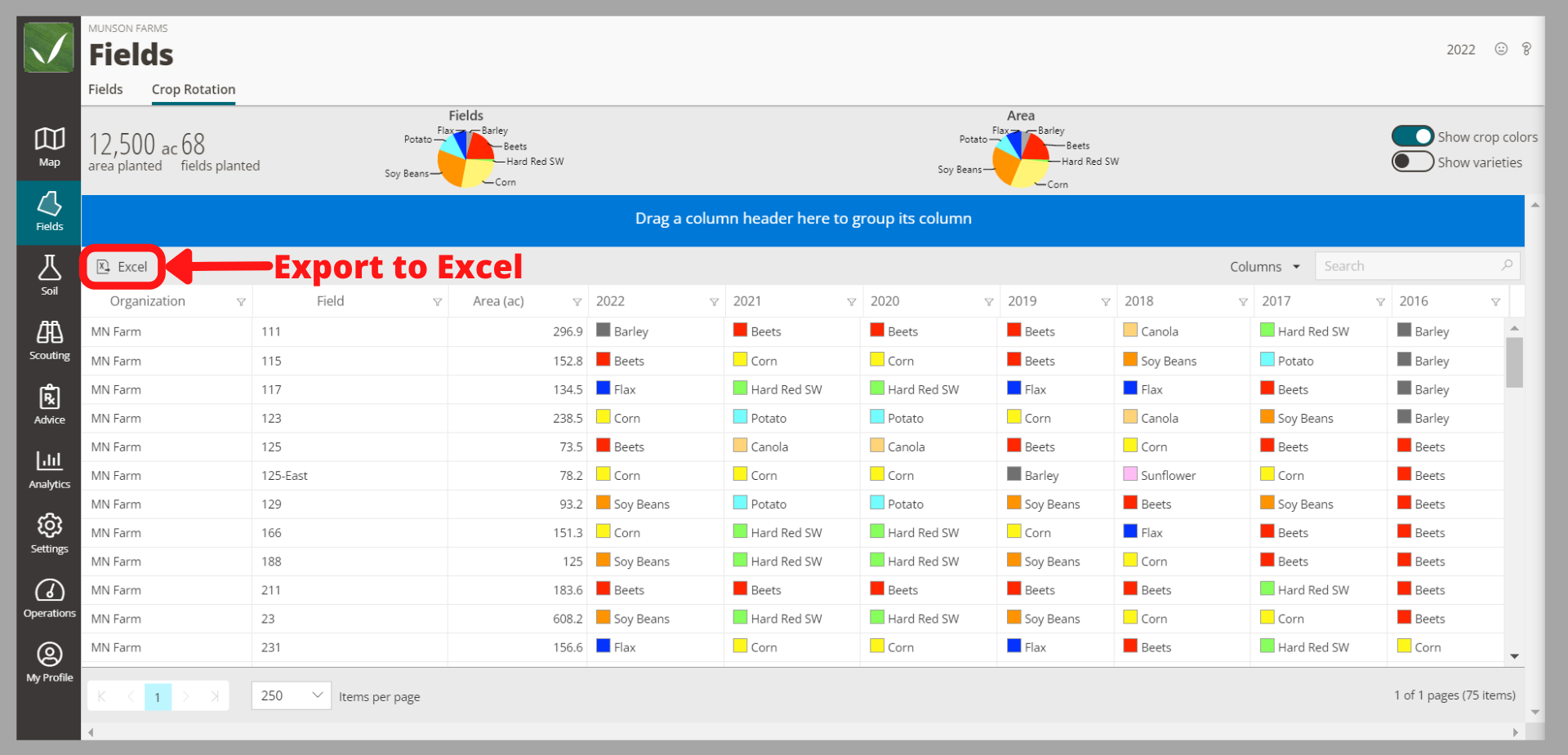Open the Operations section in sidebar
This screenshot has width=1568, height=755.
pyautogui.click(x=49, y=598)
